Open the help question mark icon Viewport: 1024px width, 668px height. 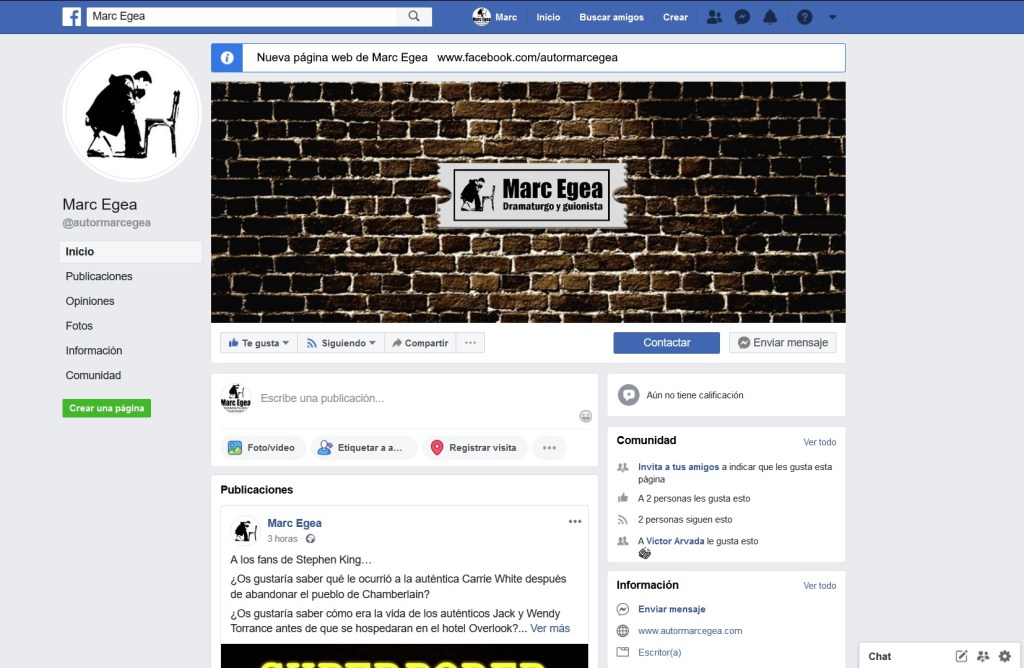tap(805, 17)
